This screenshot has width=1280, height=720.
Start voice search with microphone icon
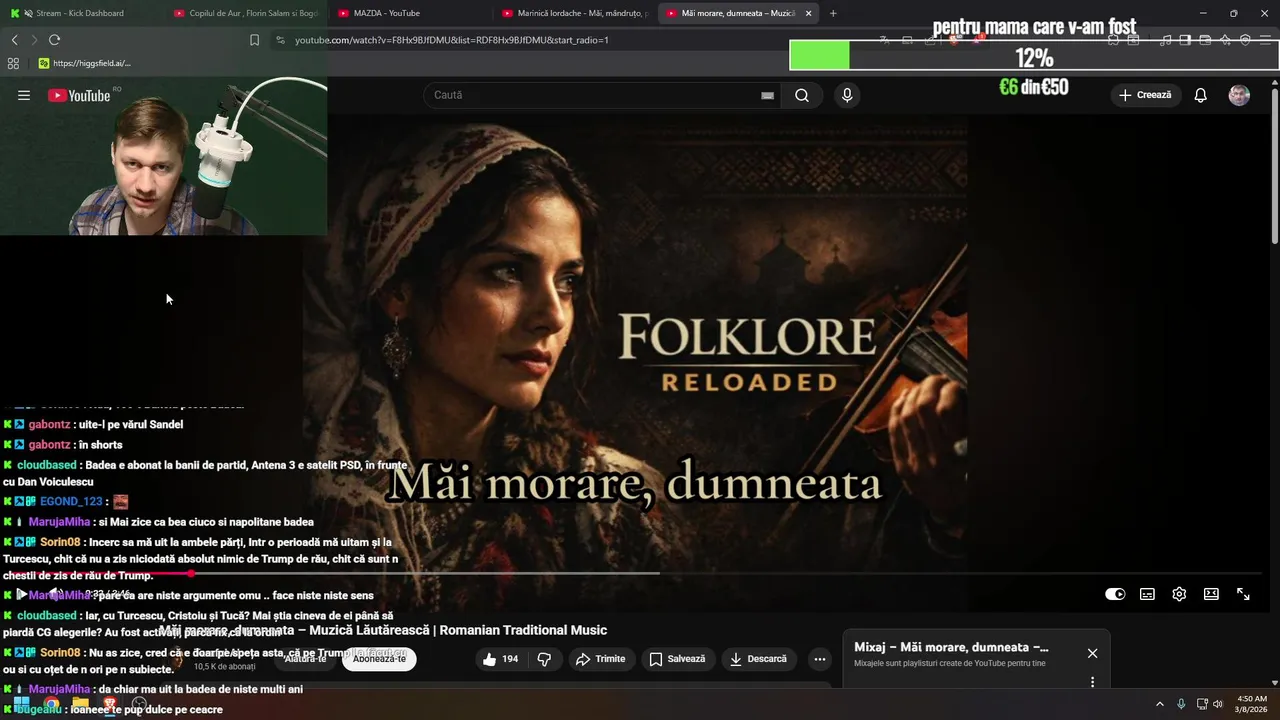[x=847, y=95]
